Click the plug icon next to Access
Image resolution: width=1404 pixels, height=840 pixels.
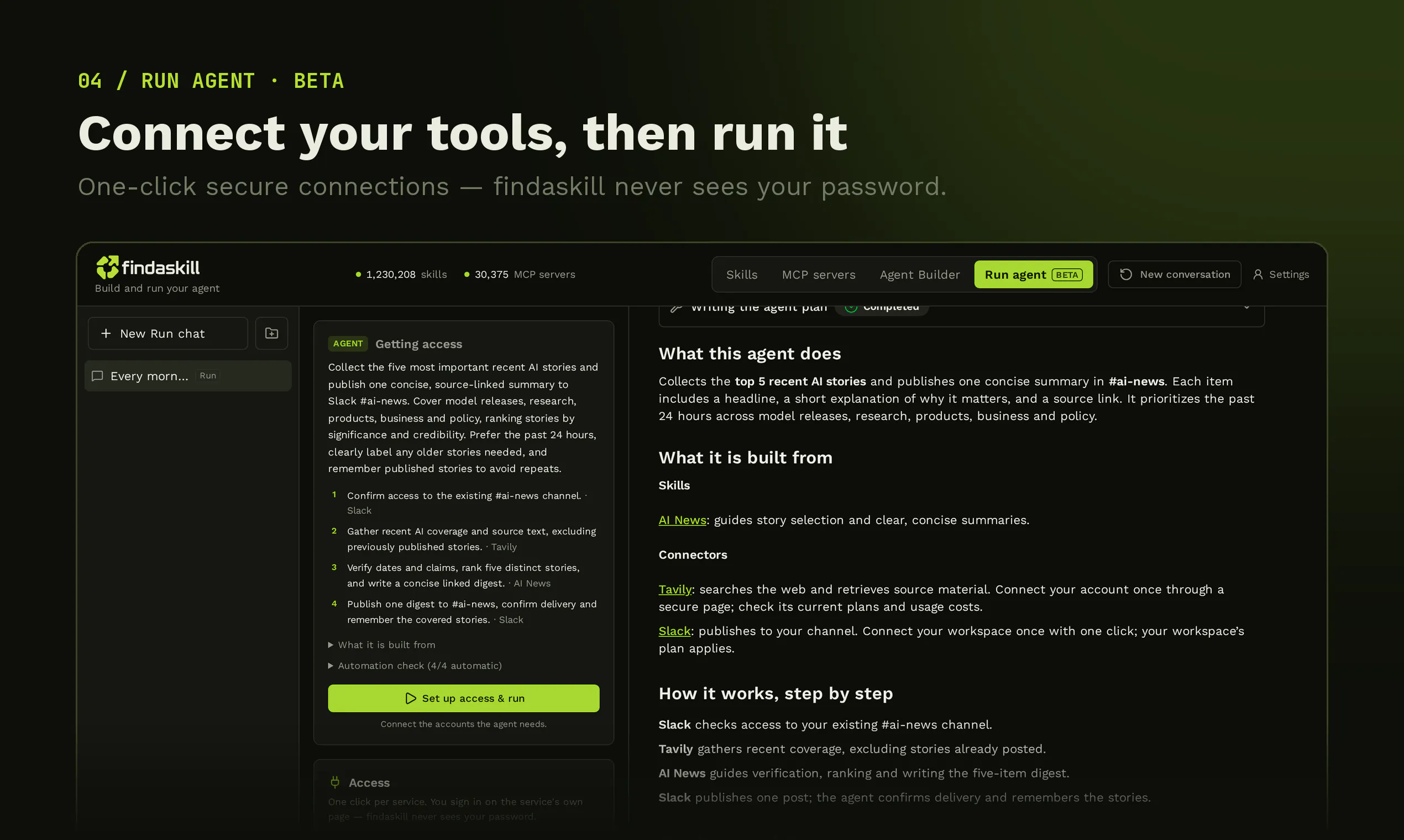tap(335, 783)
